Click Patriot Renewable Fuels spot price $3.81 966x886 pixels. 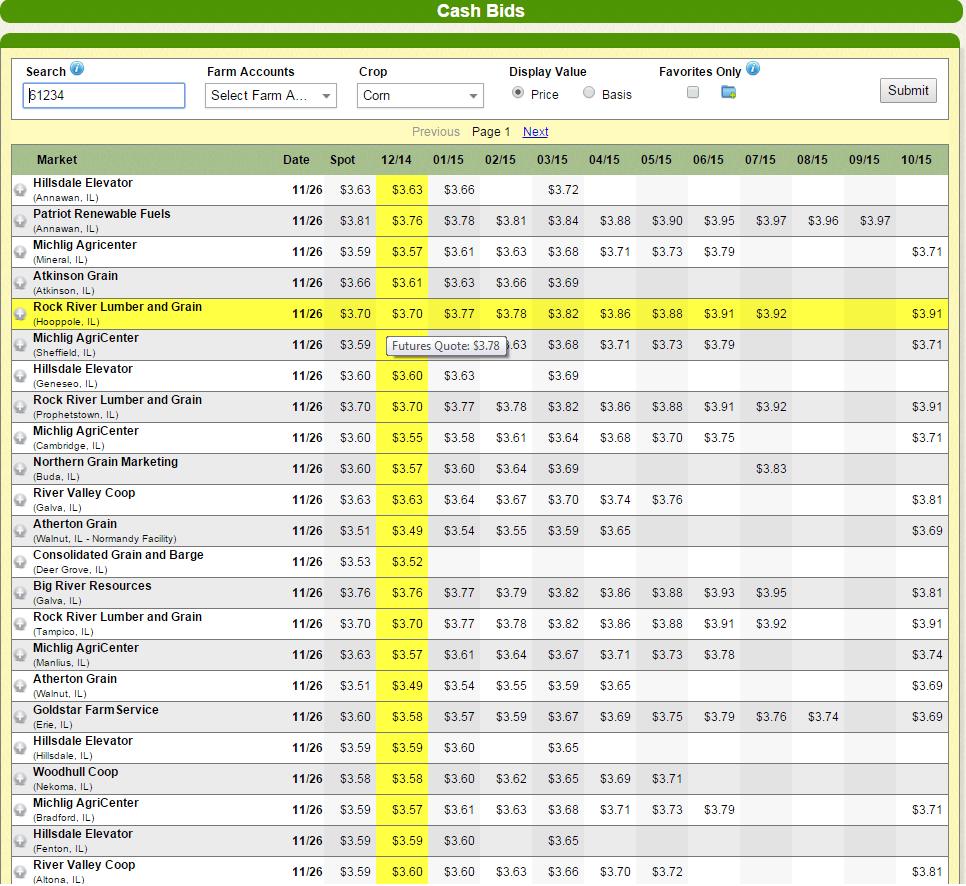pos(355,221)
